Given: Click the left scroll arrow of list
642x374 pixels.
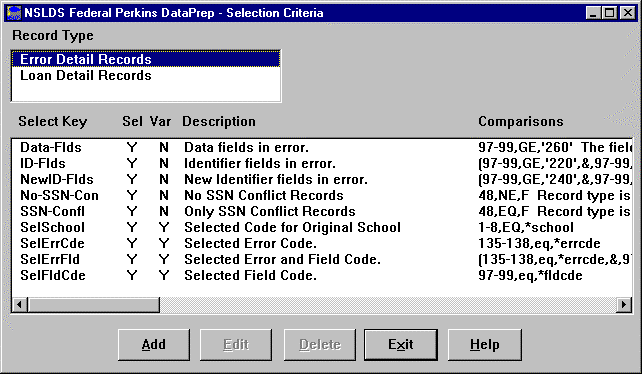Looking at the screenshot, I should pos(20,304).
